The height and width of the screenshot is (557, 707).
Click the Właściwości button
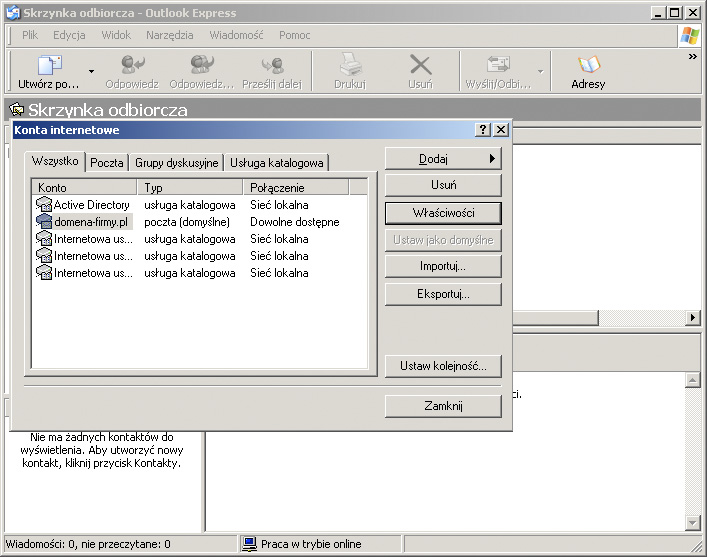pyautogui.click(x=443, y=213)
